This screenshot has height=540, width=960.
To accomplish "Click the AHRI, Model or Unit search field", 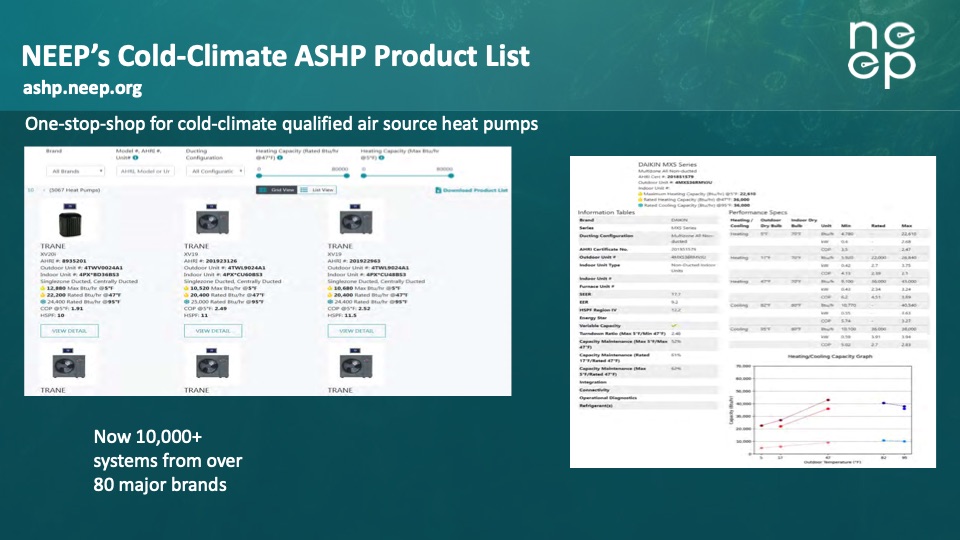I will (145, 171).
